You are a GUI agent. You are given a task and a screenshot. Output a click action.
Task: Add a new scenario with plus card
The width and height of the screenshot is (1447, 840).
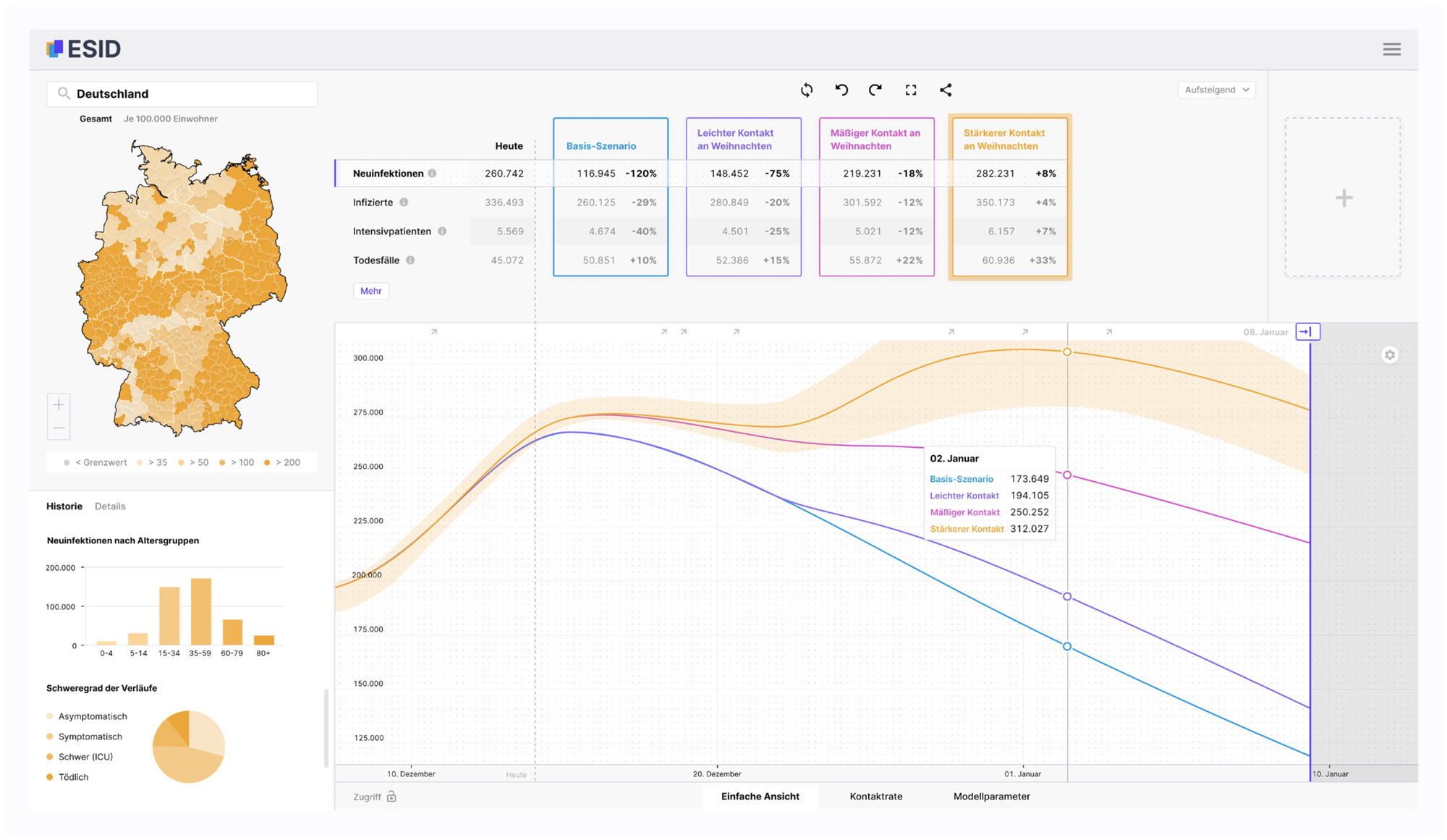coord(1343,198)
